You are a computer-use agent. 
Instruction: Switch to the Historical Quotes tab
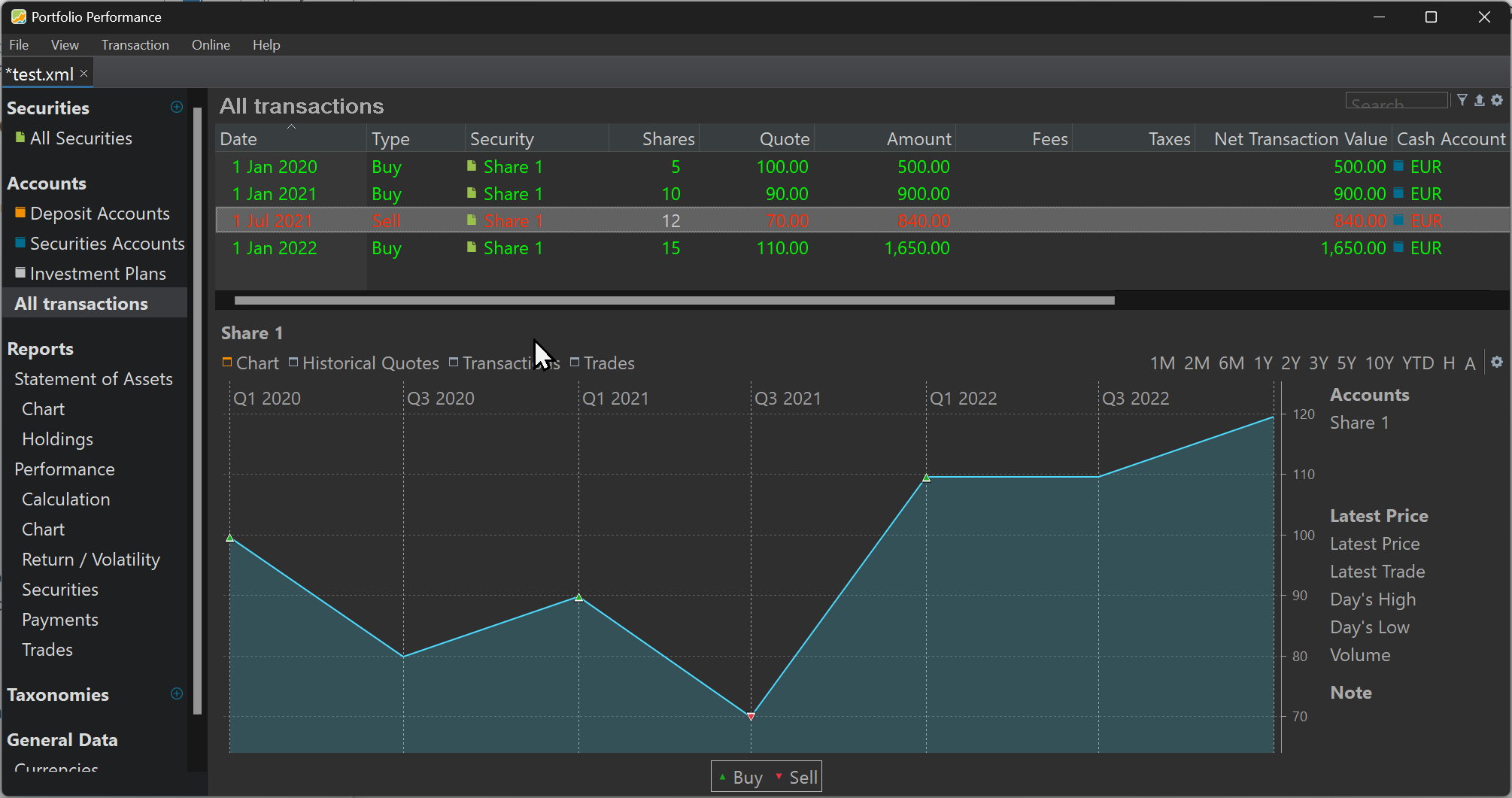pyautogui.click(x=364, y=363)
